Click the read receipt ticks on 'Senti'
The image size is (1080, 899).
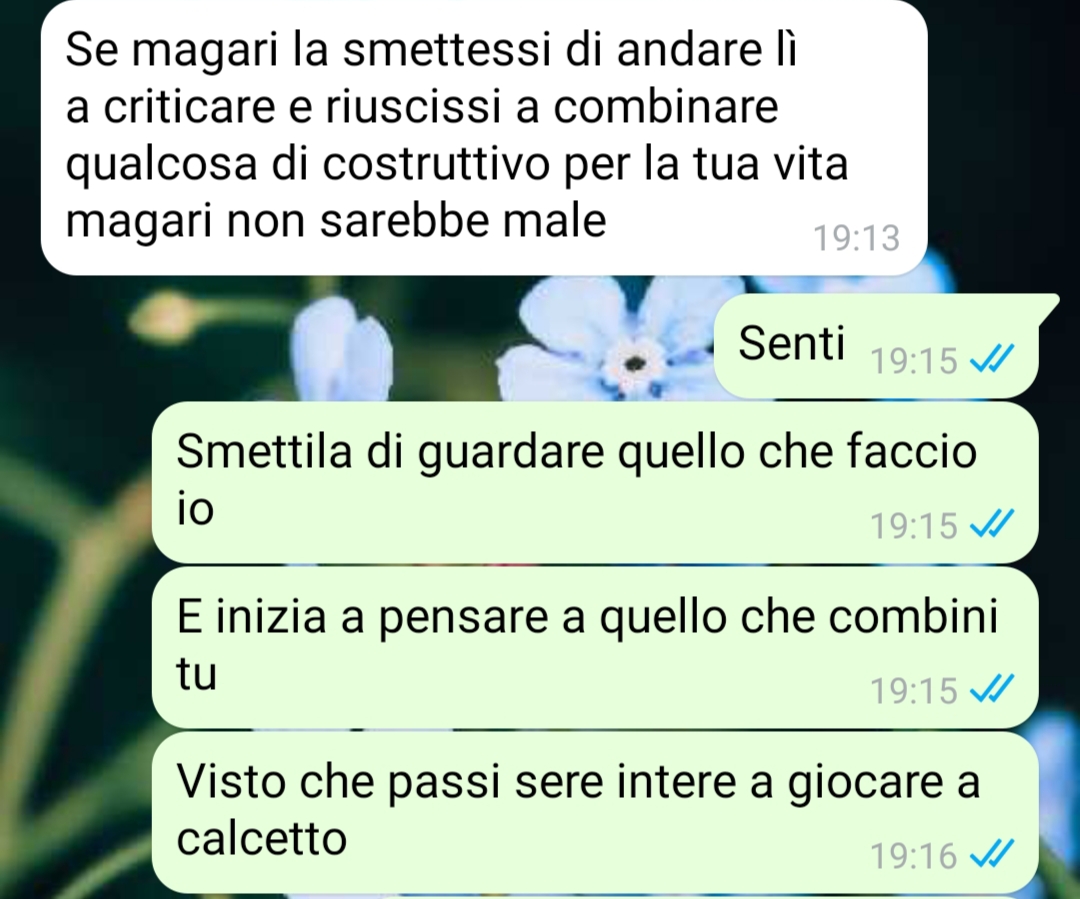pos(992,359)
